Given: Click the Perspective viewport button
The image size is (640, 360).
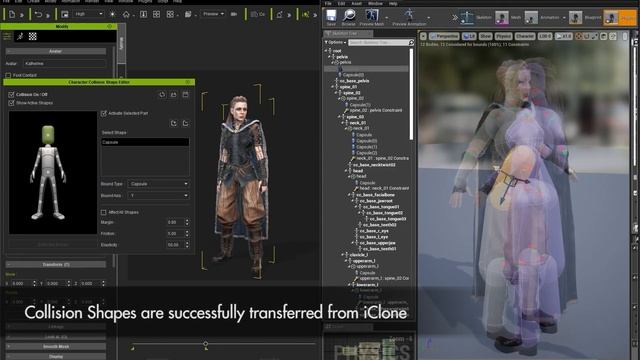Looking at the screenshot, I should pos(444,36).
